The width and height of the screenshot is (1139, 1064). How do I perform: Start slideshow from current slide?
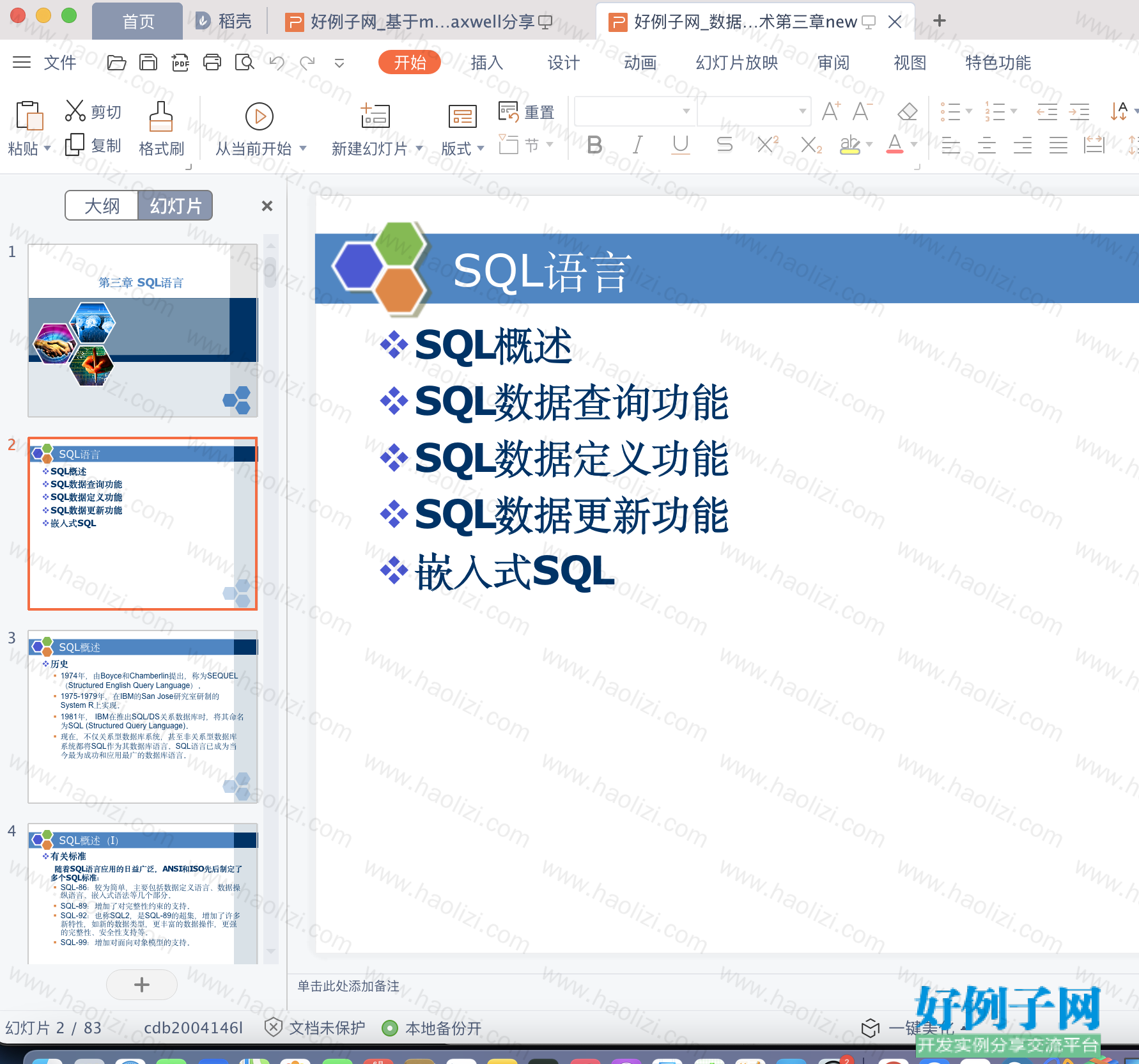click(x=260, y=116)
